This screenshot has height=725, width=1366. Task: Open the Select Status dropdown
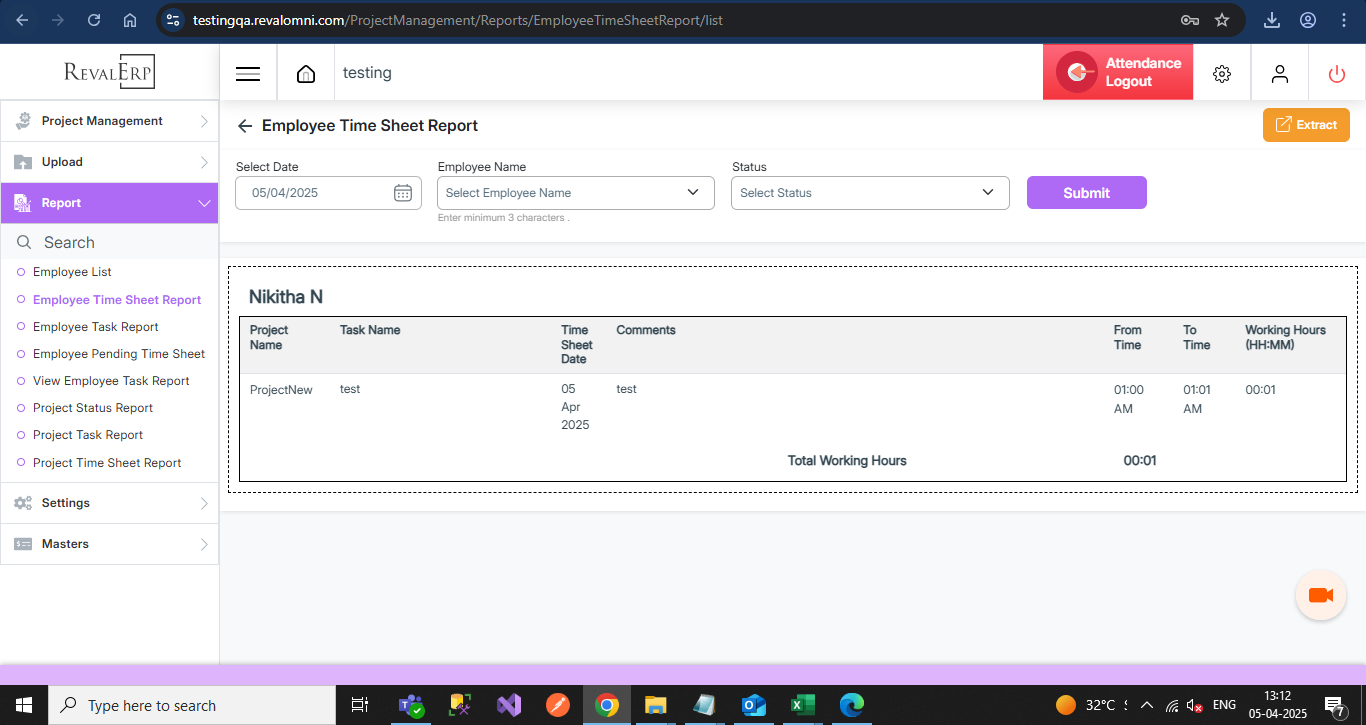tap(870, 193)
